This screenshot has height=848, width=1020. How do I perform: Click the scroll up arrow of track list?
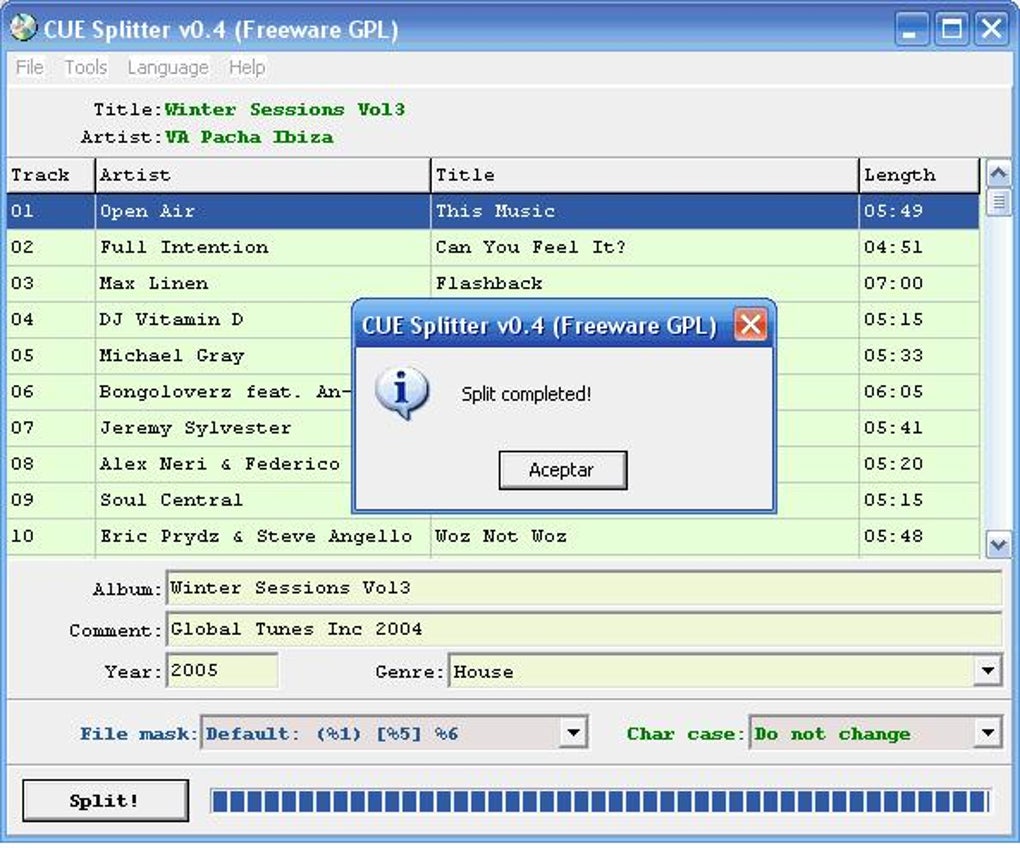pyautogui.click(x=998, y=174)
